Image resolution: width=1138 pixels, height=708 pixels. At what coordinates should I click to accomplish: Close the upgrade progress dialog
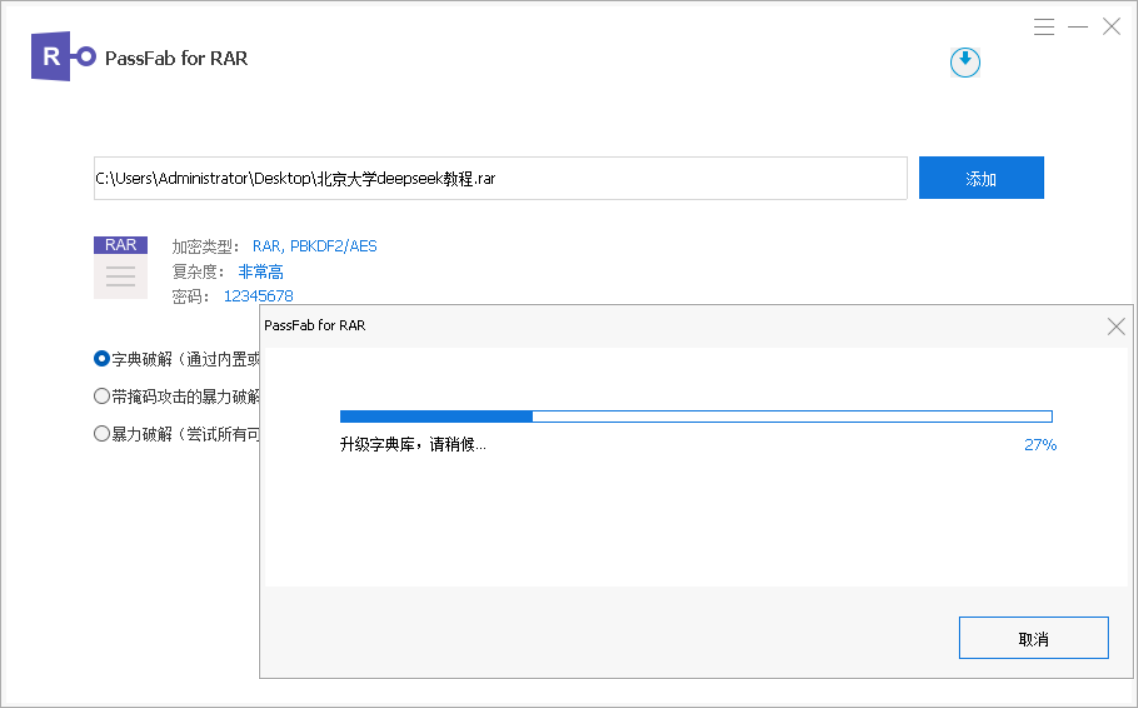click(1116, 326)
